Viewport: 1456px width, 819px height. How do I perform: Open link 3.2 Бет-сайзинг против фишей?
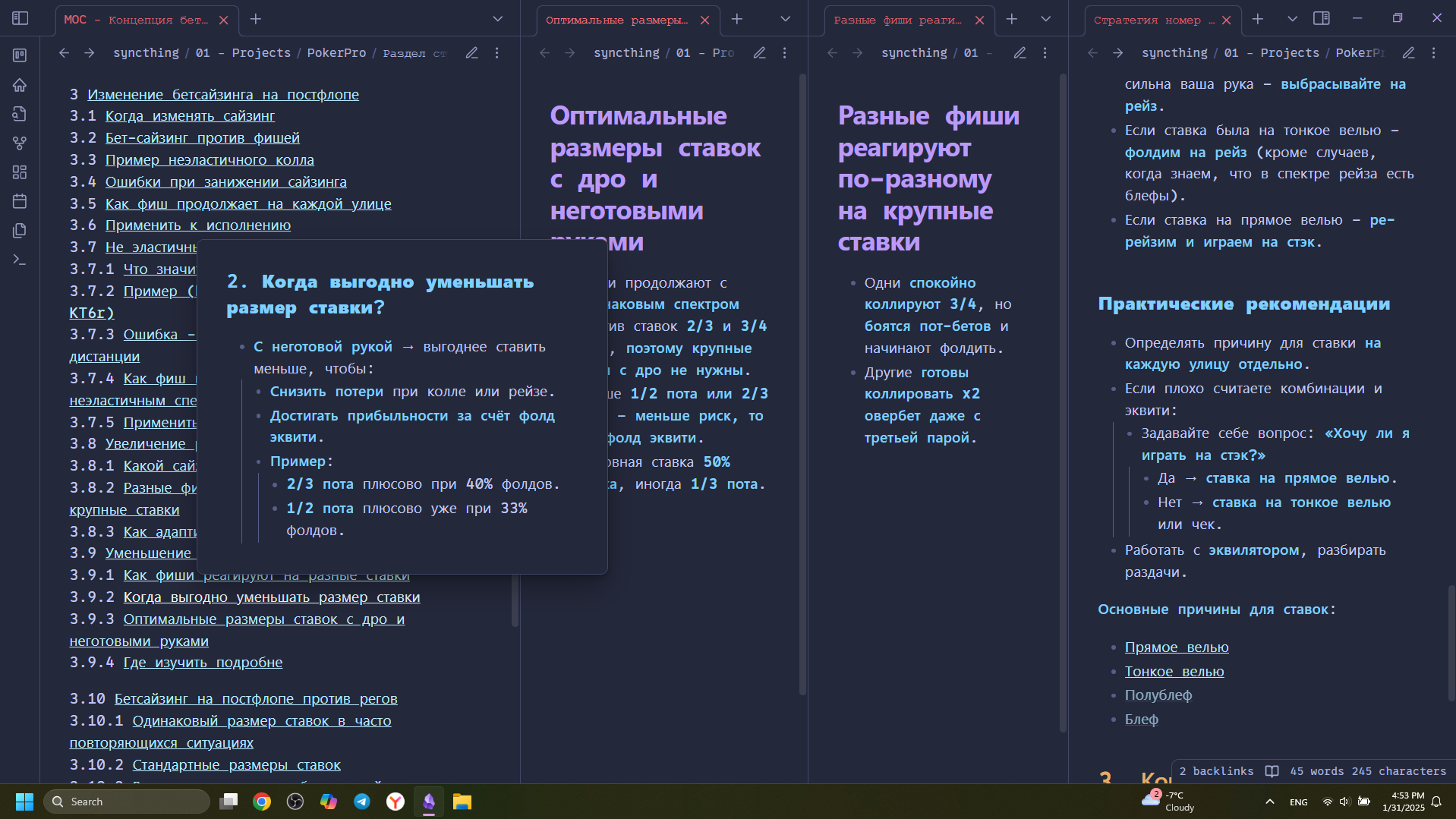coord(202,138)
